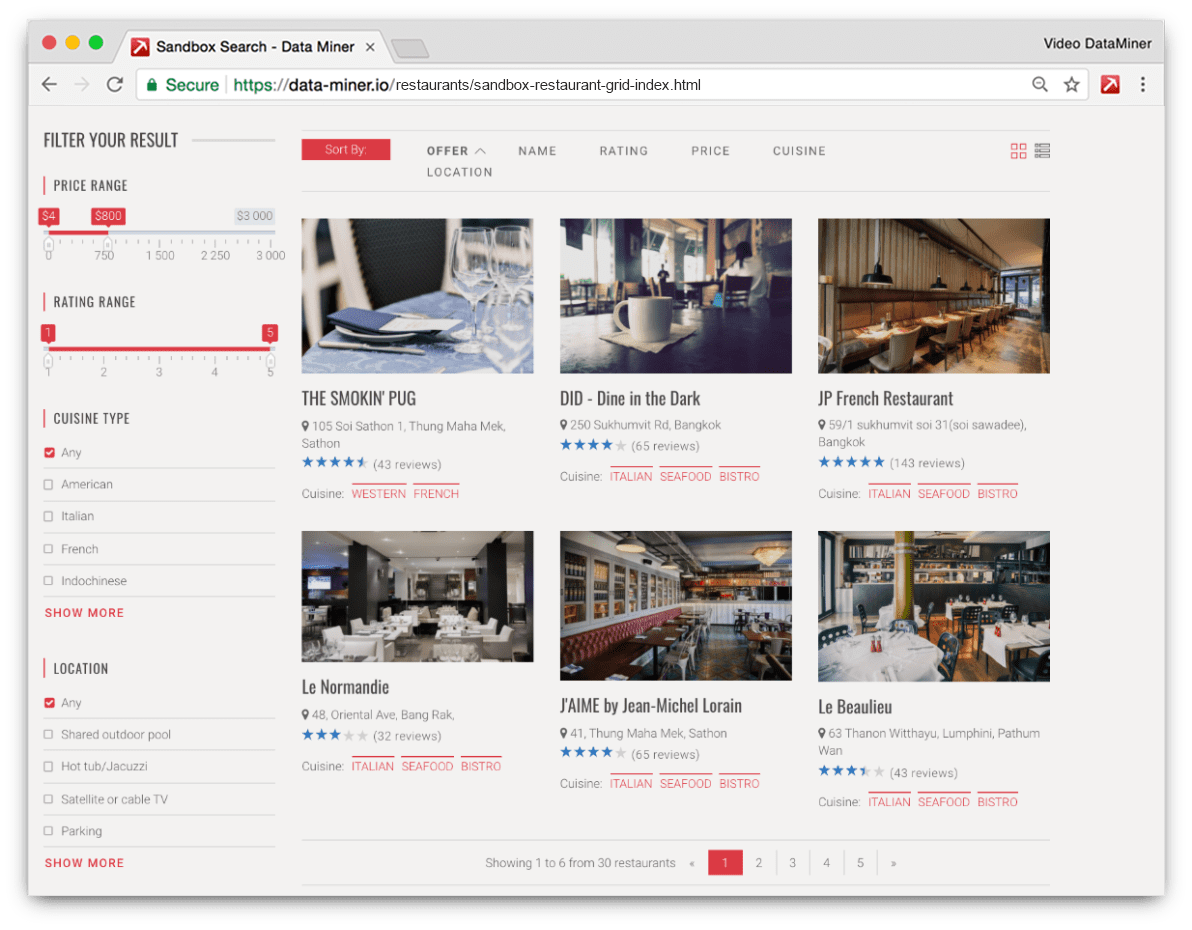Uncheck the Any cuisine checkbox
Screen dimensions: 1192x930
(47, 452)
